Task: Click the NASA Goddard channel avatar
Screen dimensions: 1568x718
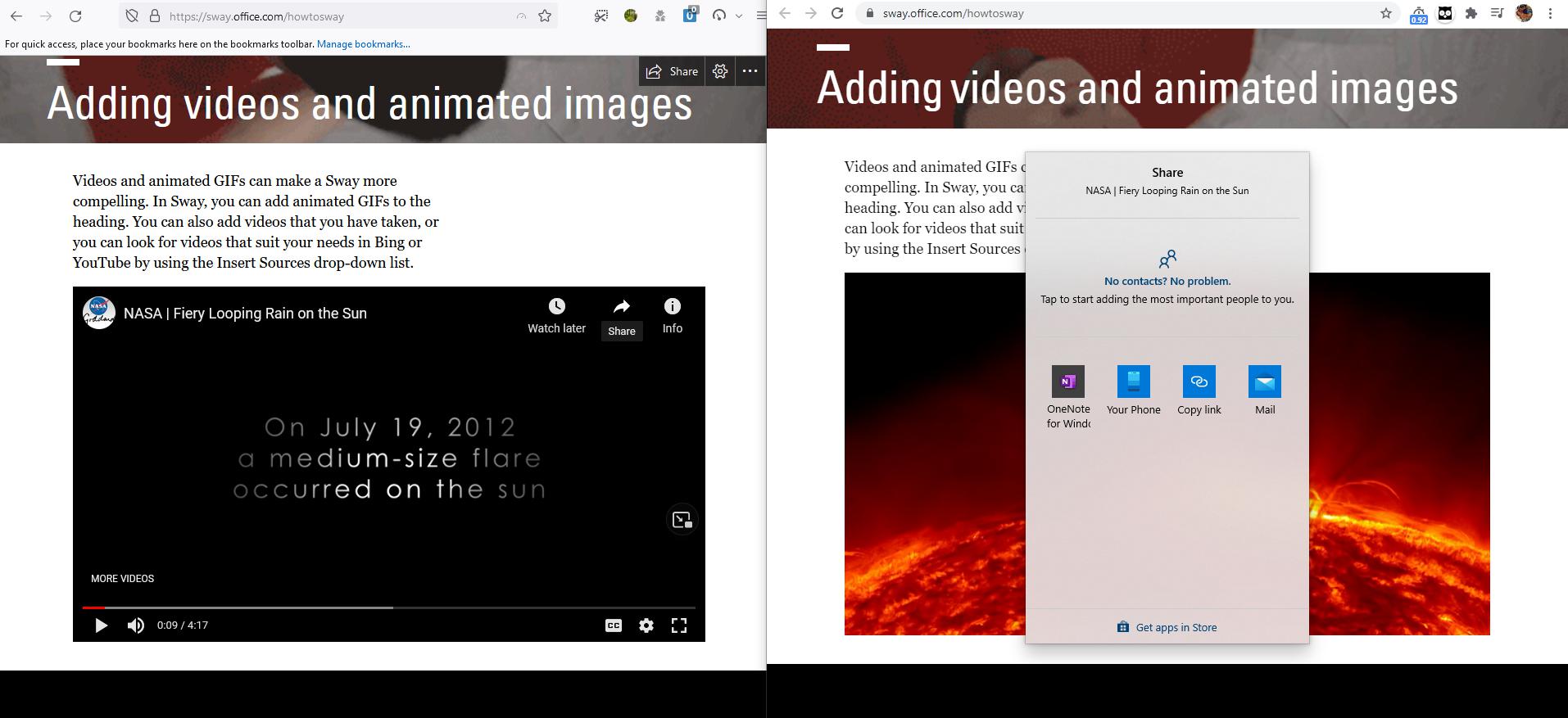Action: 99,313
